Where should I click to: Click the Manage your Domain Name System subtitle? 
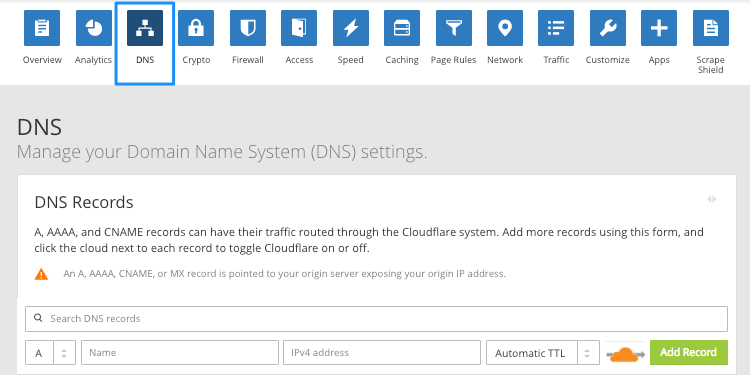(x=222, y=152)
